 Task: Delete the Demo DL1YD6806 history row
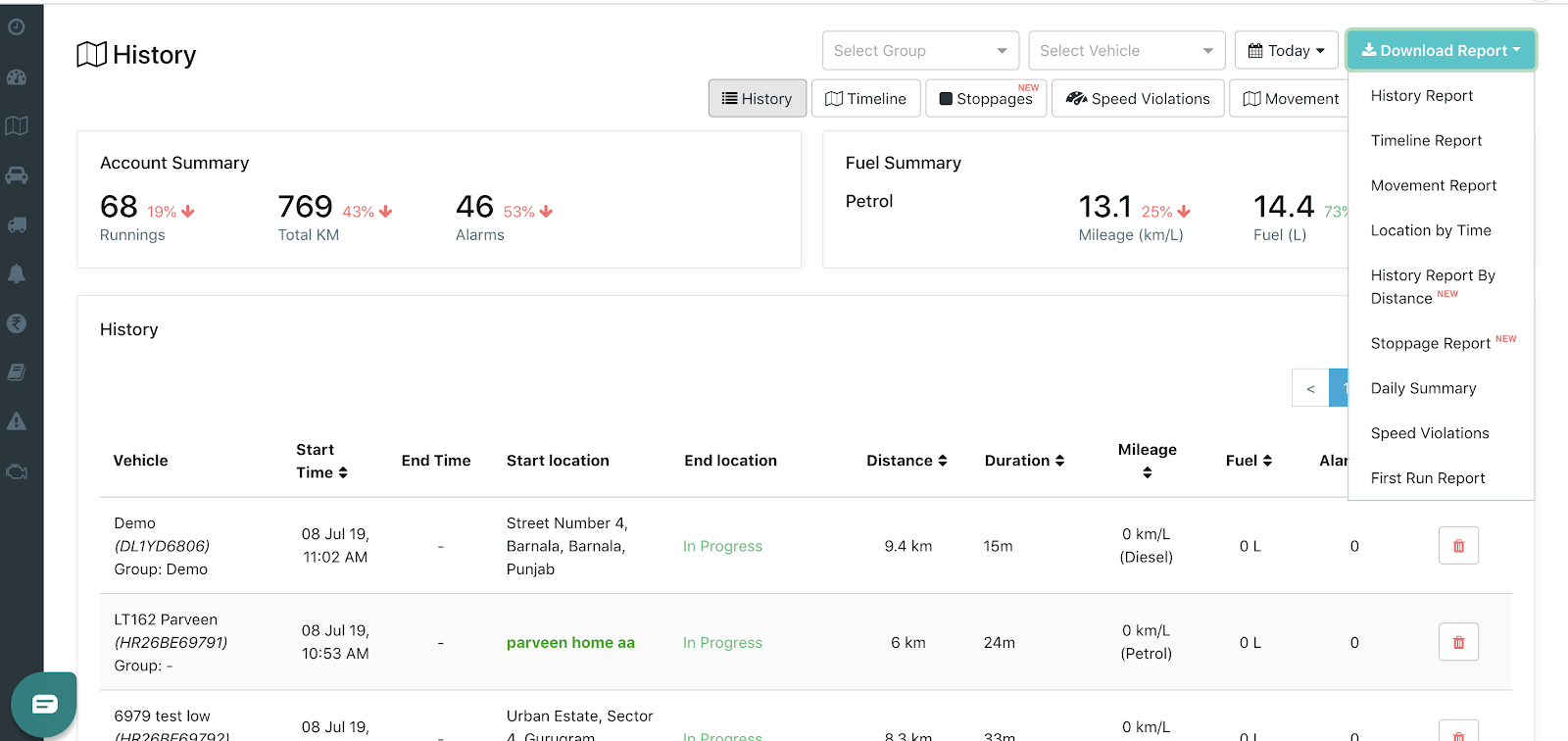coord(1458,546)
